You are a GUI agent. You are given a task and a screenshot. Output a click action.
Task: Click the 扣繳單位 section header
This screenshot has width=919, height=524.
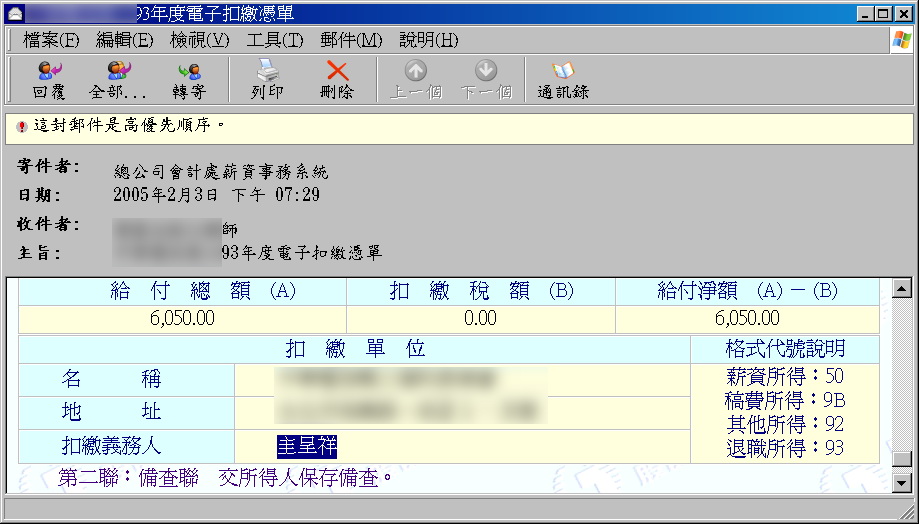[355, 349]
